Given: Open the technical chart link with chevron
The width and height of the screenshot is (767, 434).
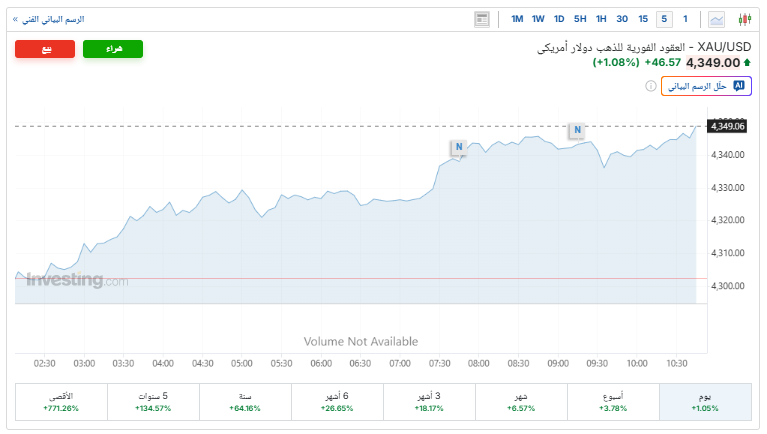Looking at the screenshot, I should pos(48,19).
